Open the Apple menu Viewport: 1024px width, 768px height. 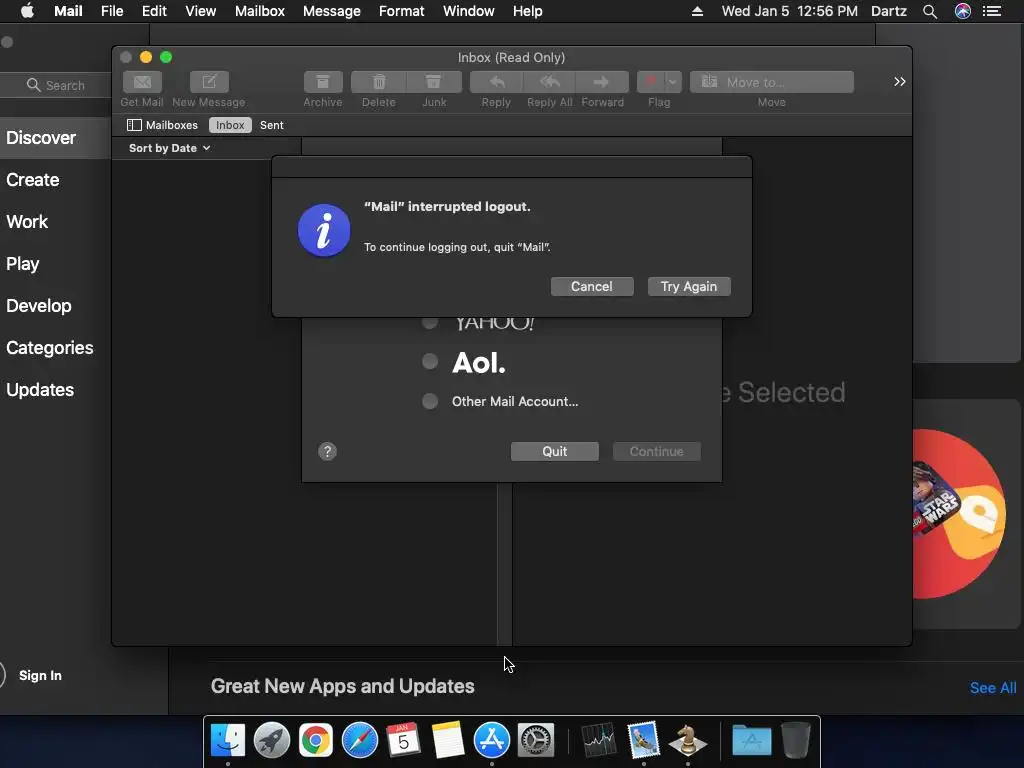coord(27,11)
